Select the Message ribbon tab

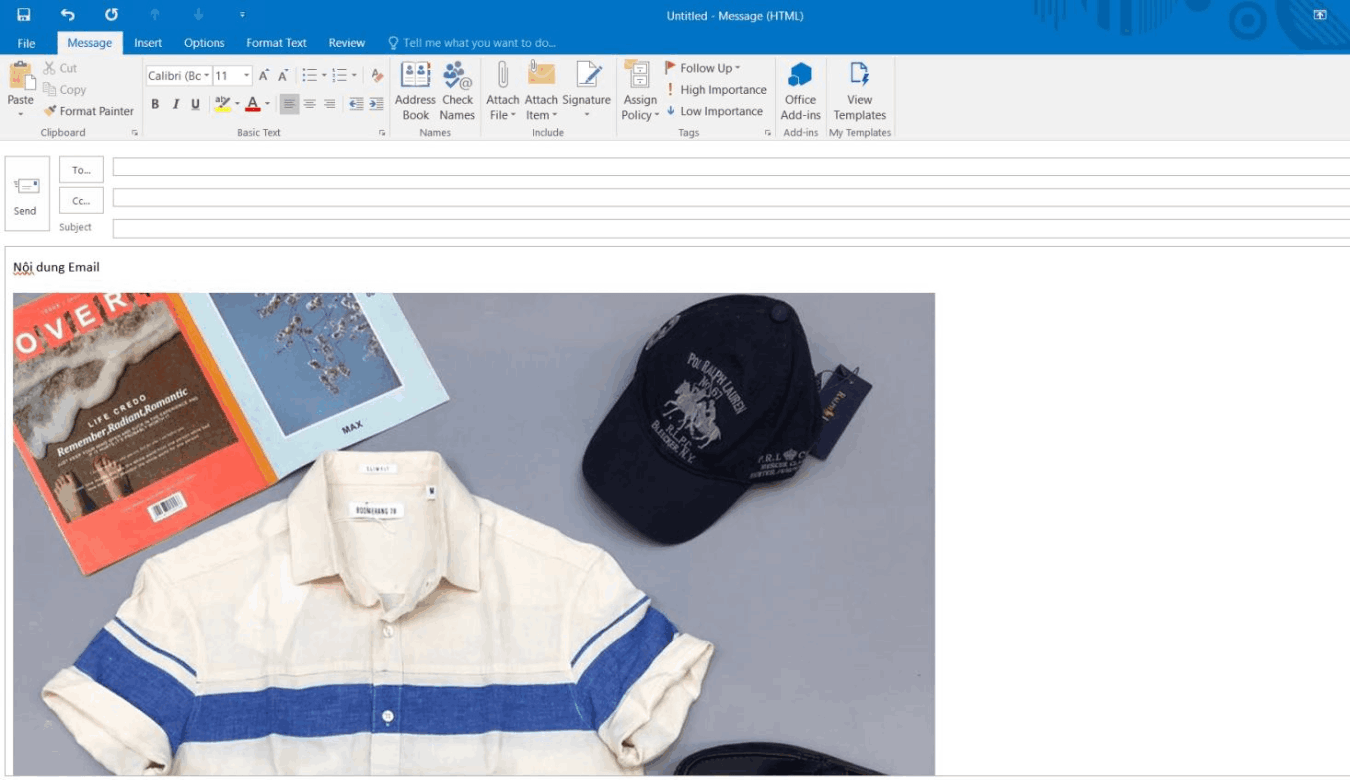click(90, 43)
